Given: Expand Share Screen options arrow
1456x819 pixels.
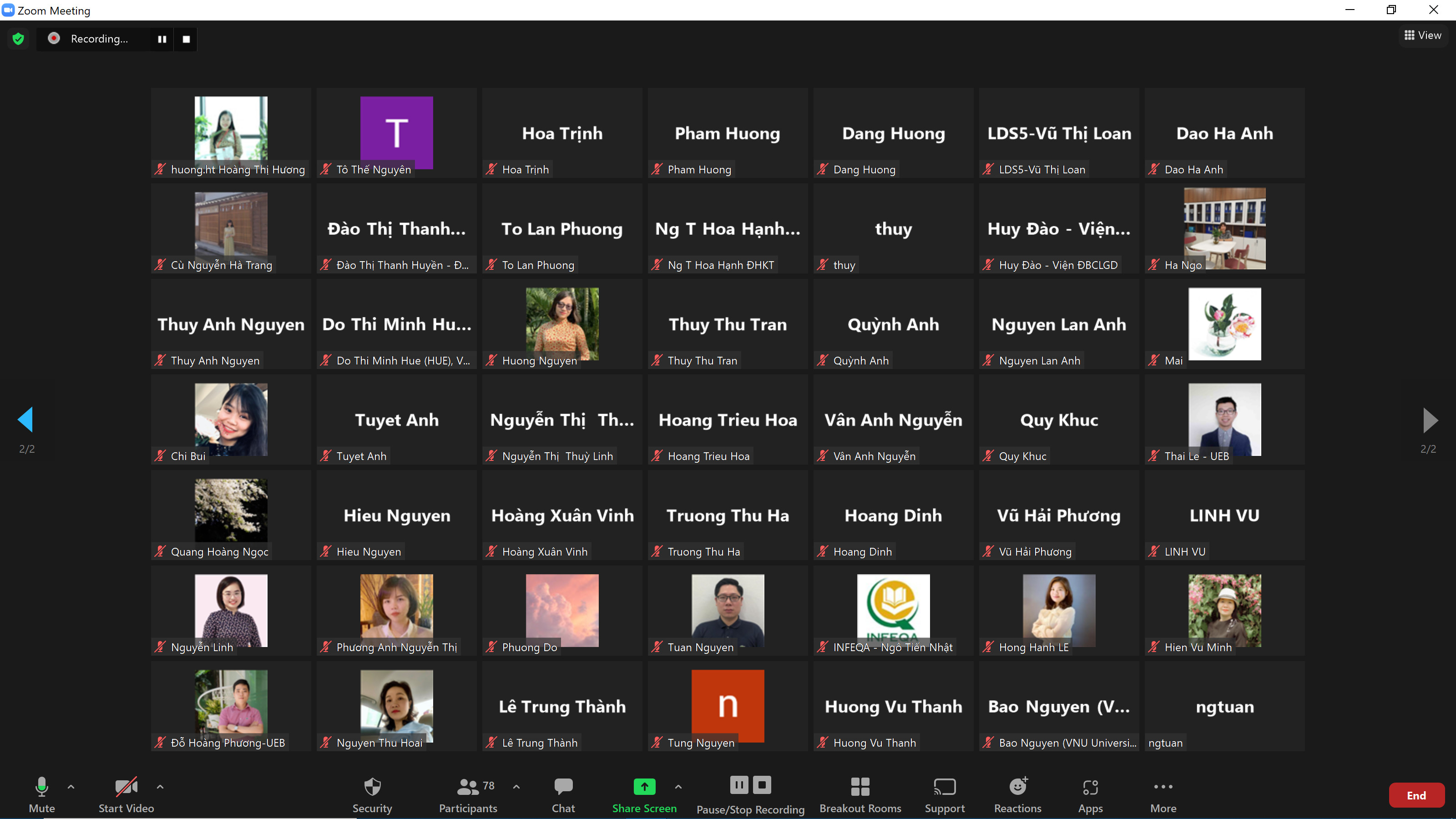Looking at the screenshot, I should [x=678, y=786].
